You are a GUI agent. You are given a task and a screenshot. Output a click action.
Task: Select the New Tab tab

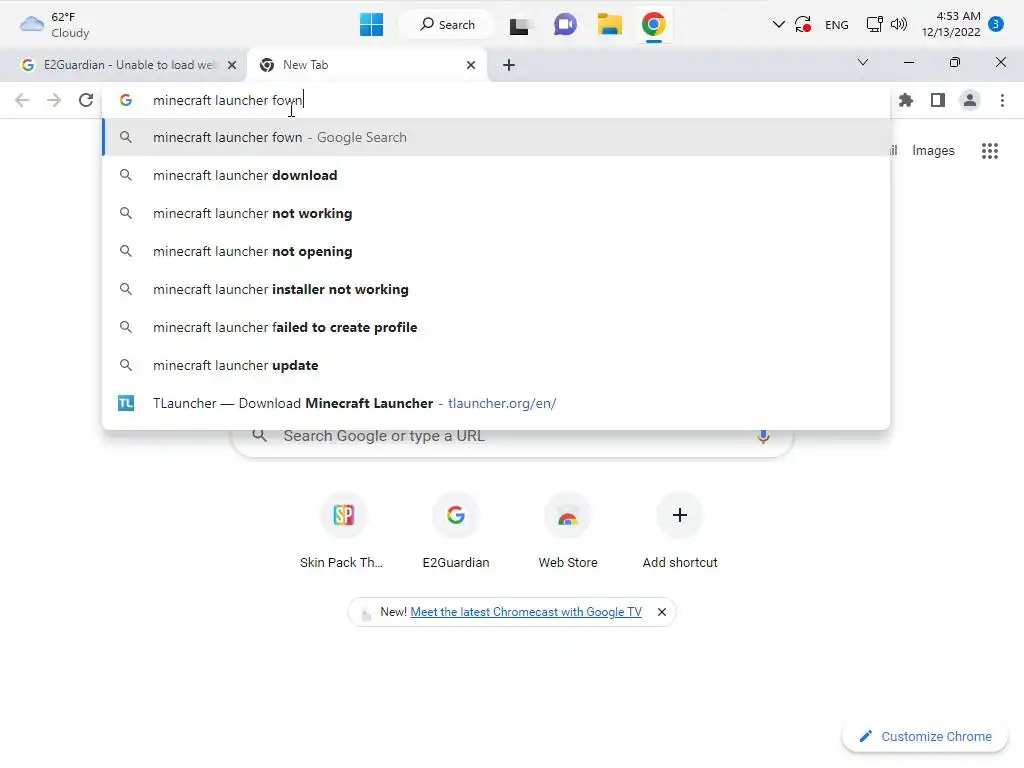[368, 65]
